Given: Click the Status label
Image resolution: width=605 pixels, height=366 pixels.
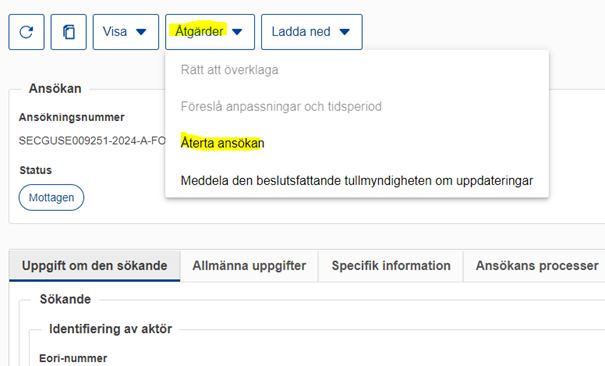Looking at the screenshot, I should pyautogui.click(x=35, y=170).
